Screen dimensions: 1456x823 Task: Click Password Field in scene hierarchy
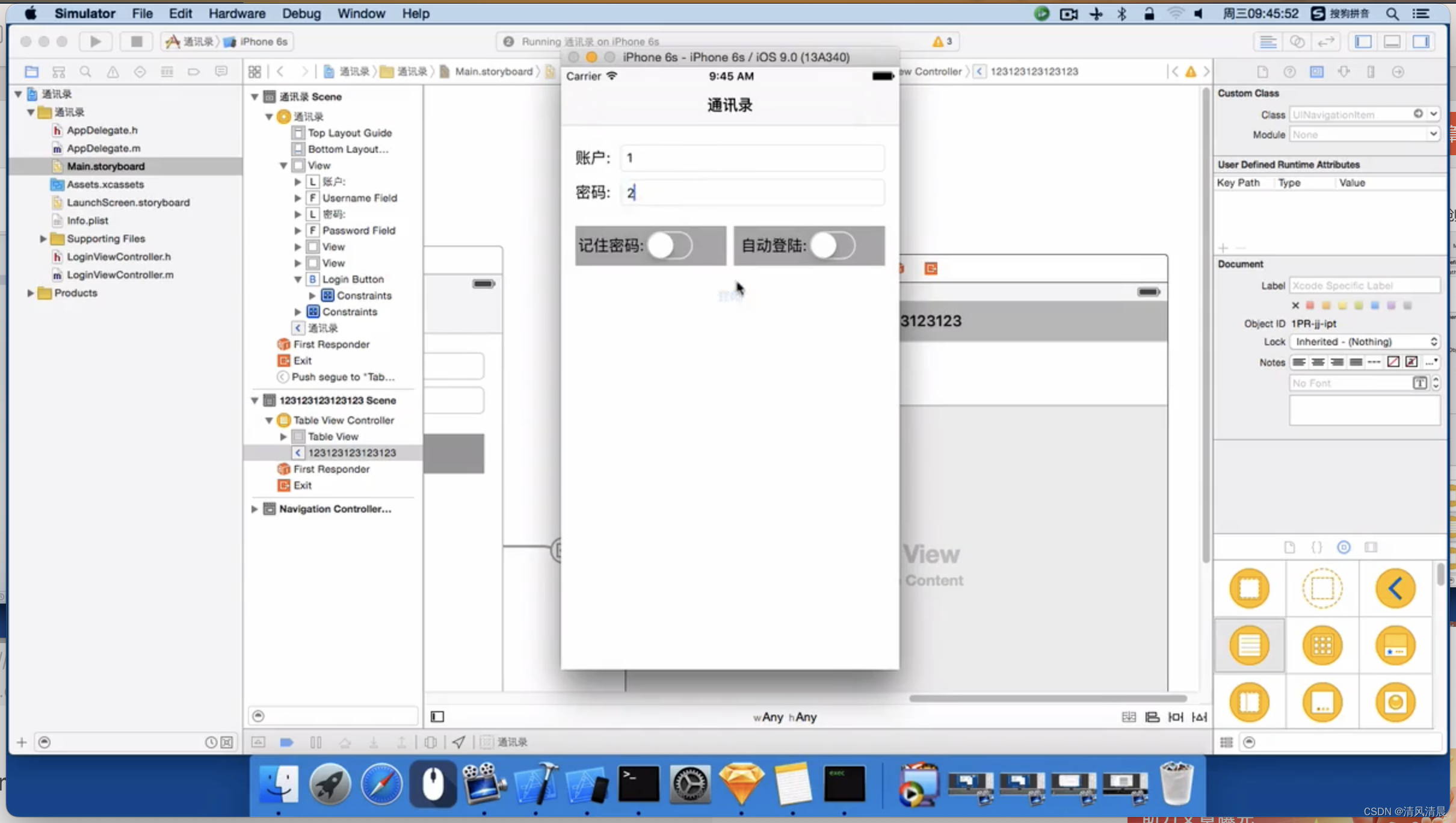coord(358,230)
